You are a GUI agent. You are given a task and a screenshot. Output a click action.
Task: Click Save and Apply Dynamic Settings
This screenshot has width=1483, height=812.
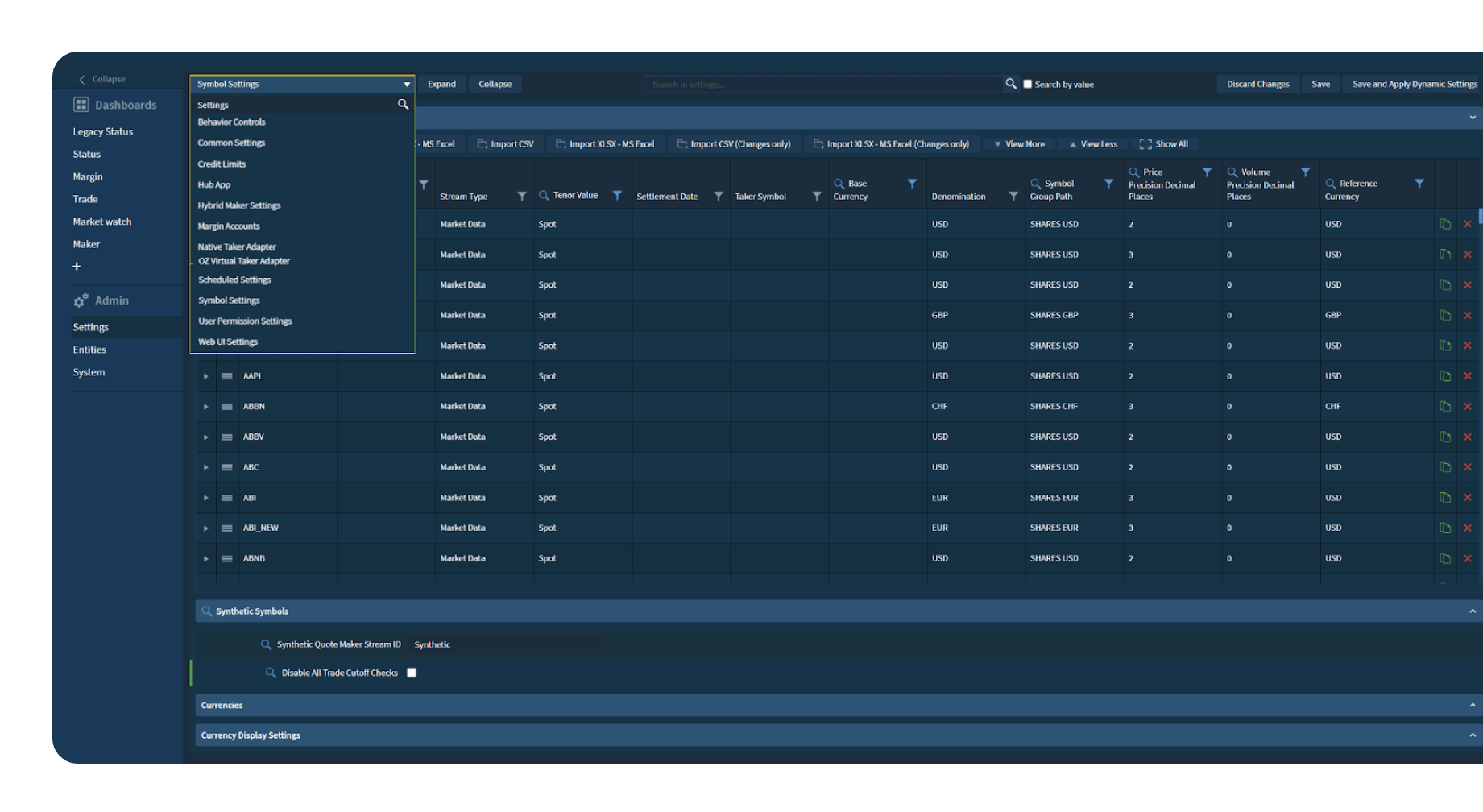click(x=1415, y=84)
